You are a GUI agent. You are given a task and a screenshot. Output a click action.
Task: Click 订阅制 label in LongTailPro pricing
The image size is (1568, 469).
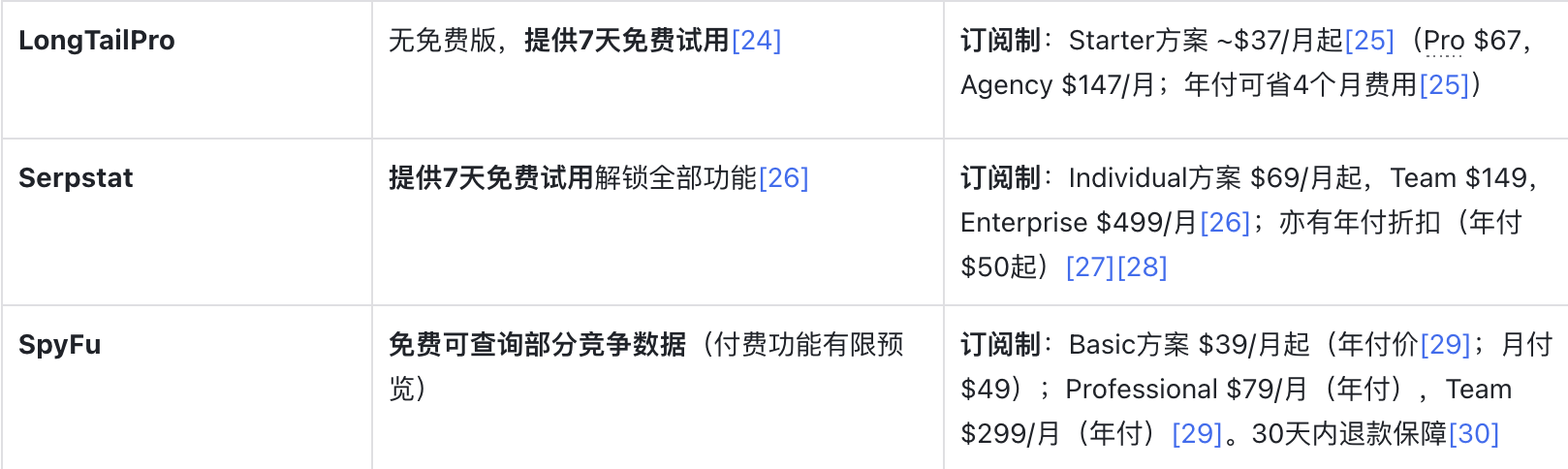click(x=999, y=41)
